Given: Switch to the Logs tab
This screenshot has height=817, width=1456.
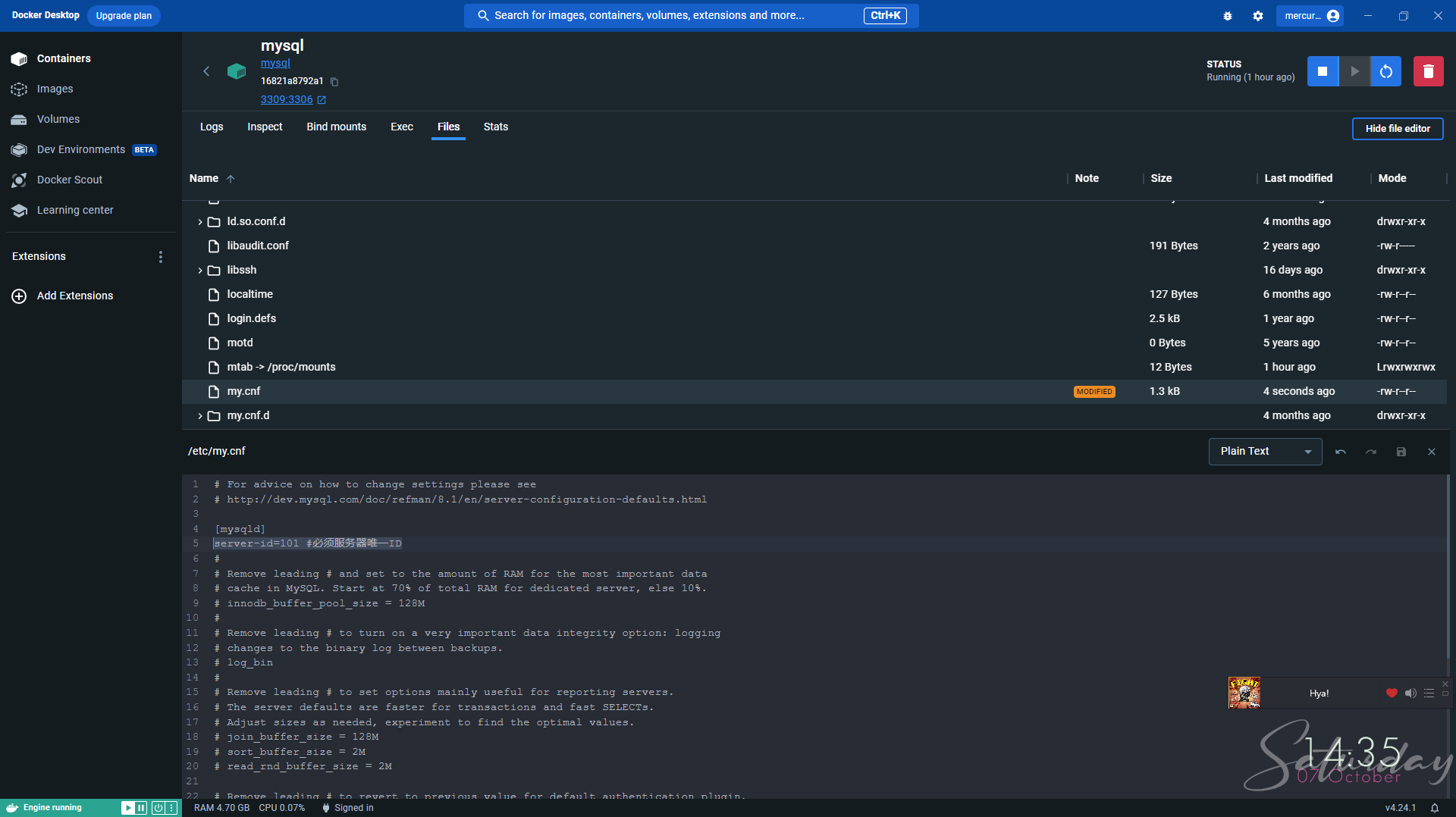Looking at the screenshot, I should click(x=212, y=127).
